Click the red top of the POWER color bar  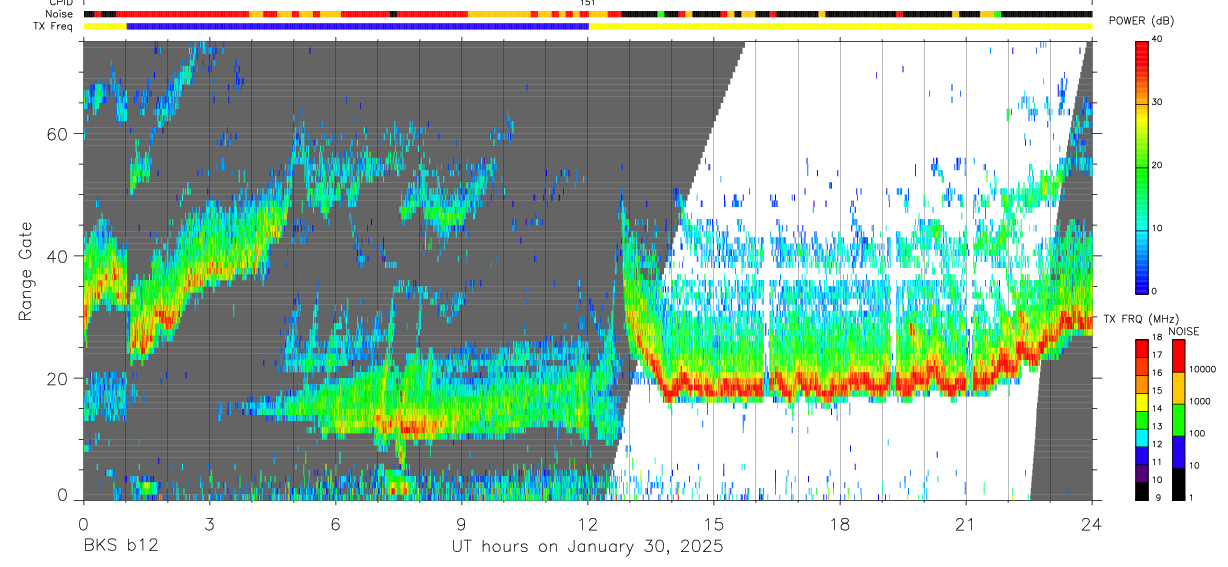1141,55
